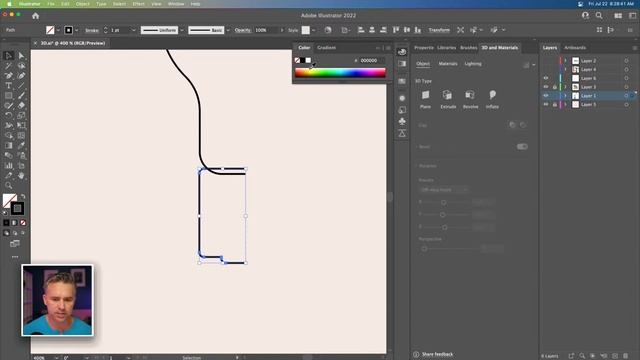Choose the Plane 3D type
This screenshot has height=360, width=640.
(x=425, y=99)
